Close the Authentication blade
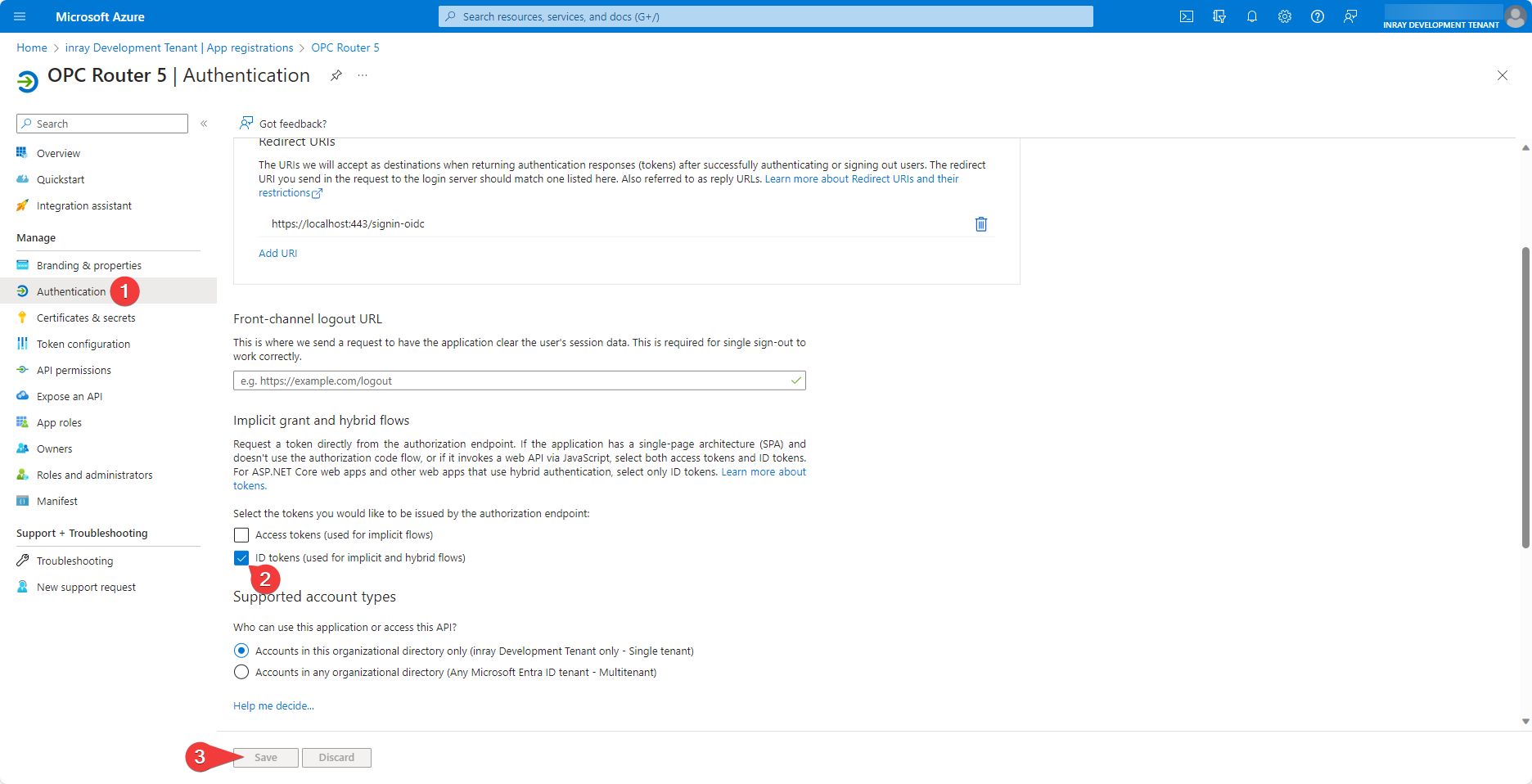The image size is (1532, 784). pos(1503,75)
